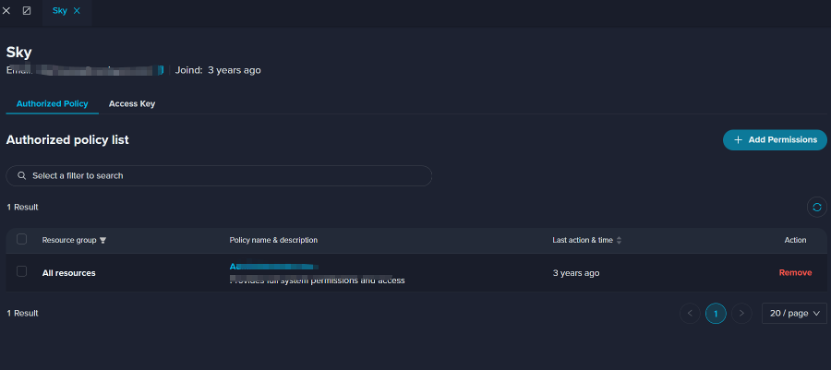Select page number 1 in pagination
Viewport: 832px width, 370px height.
(x=715, y=313)
